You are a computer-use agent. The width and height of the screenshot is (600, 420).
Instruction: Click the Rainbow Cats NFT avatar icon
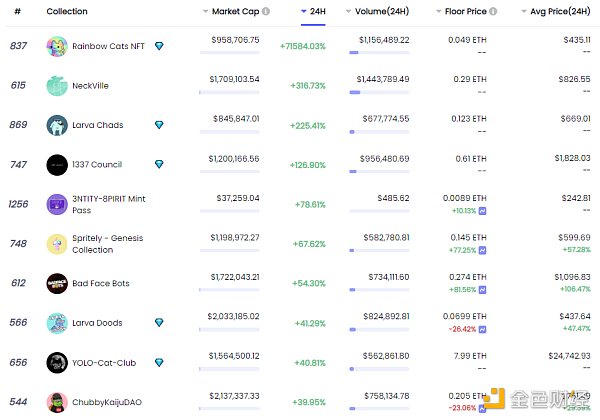tap(57, 46)
